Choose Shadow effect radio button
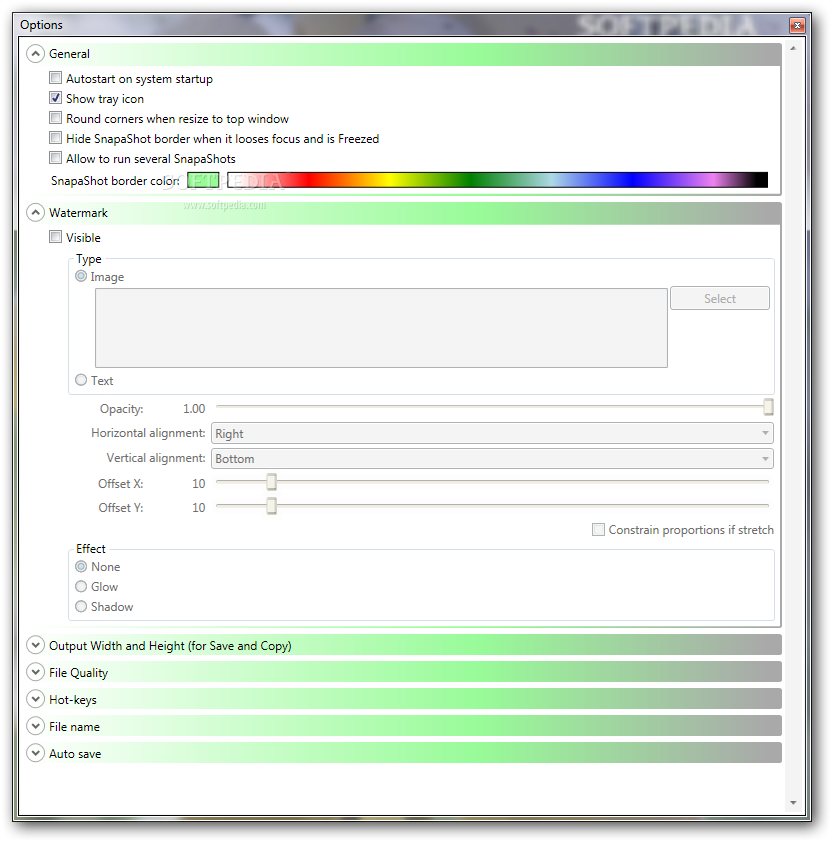The image size is (832, 842). [81, 606]
